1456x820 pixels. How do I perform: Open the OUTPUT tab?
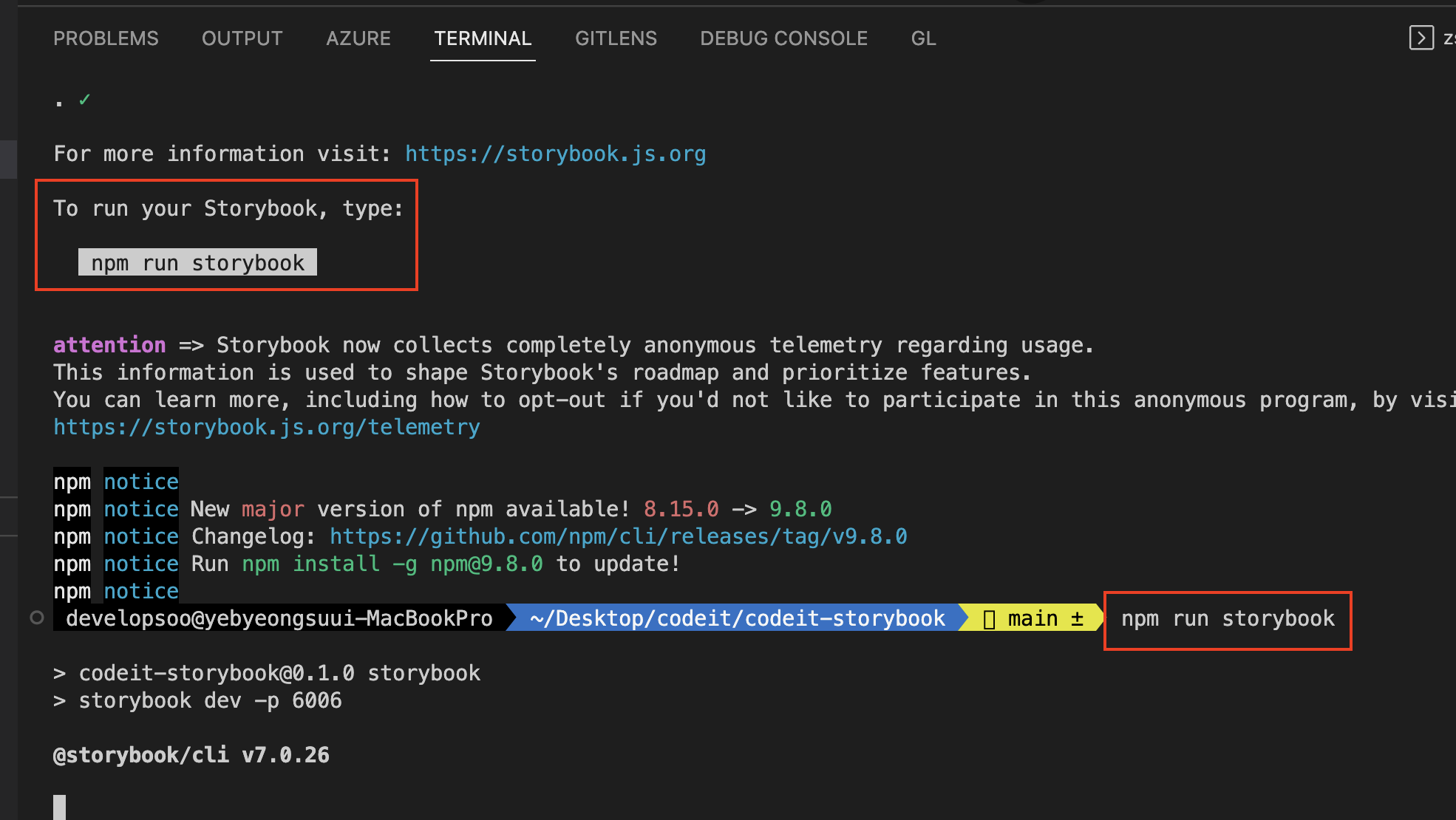pos(242,38)
